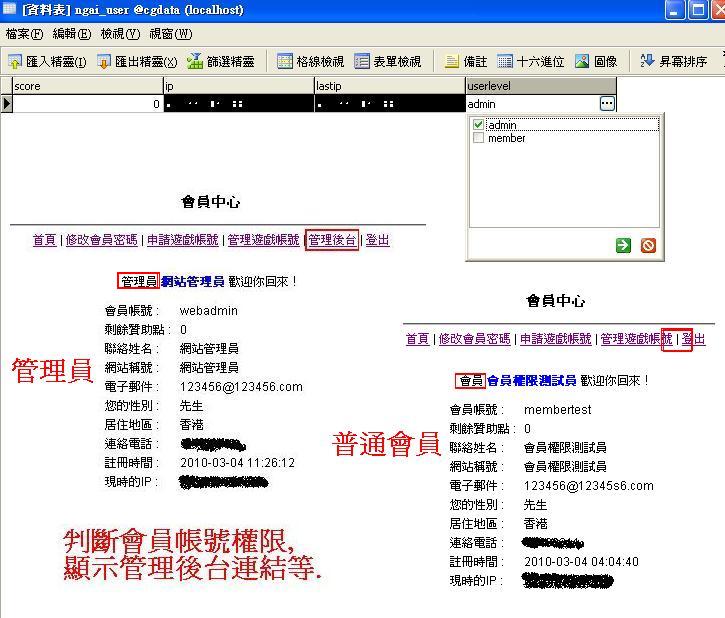Open the 檔案 (File) menu

click(x=24, y=34)
